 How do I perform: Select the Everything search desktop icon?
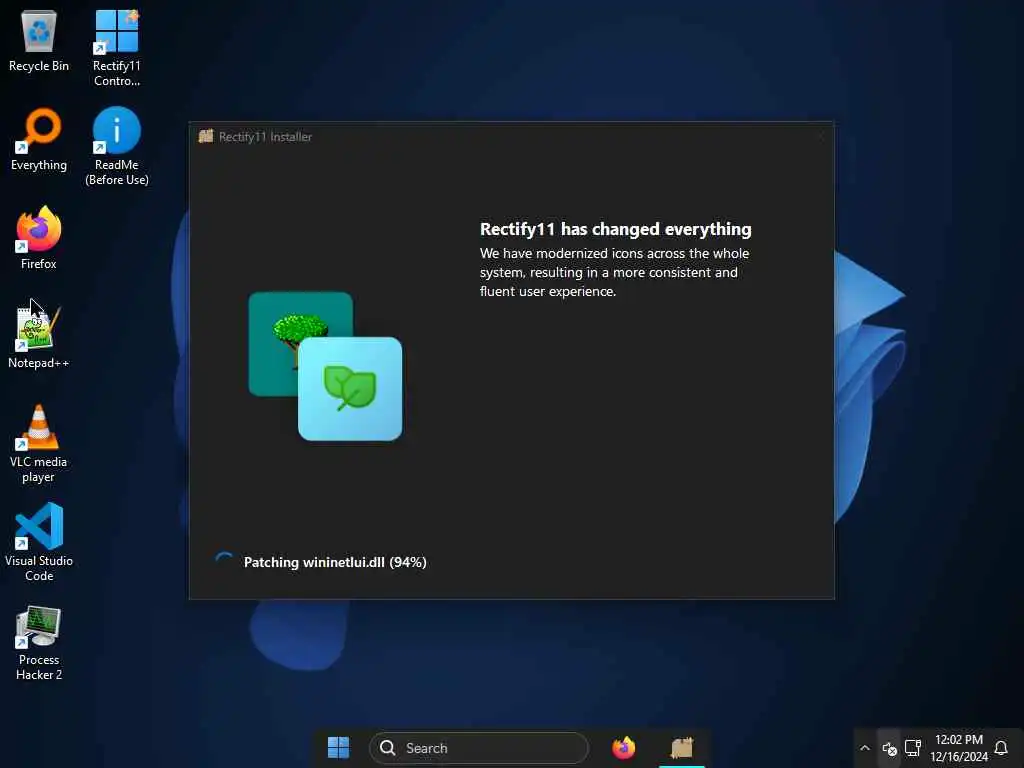click(39, 140)
